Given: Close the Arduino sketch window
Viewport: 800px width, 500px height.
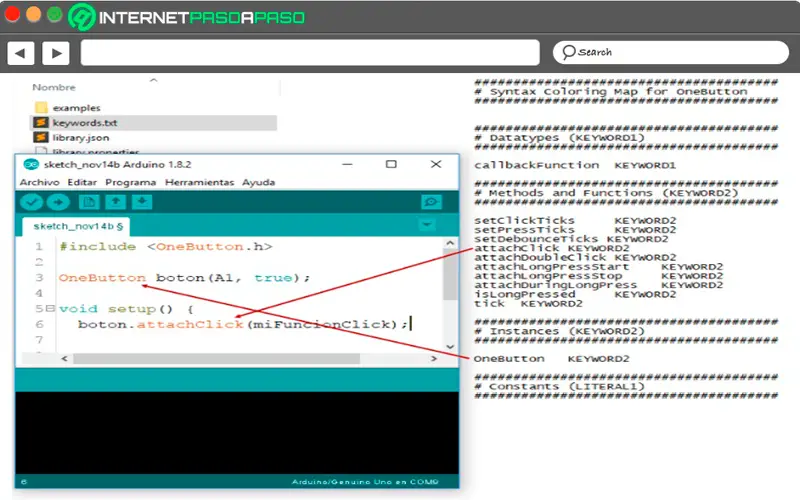Looking at the screenshot, I should 436,164.
